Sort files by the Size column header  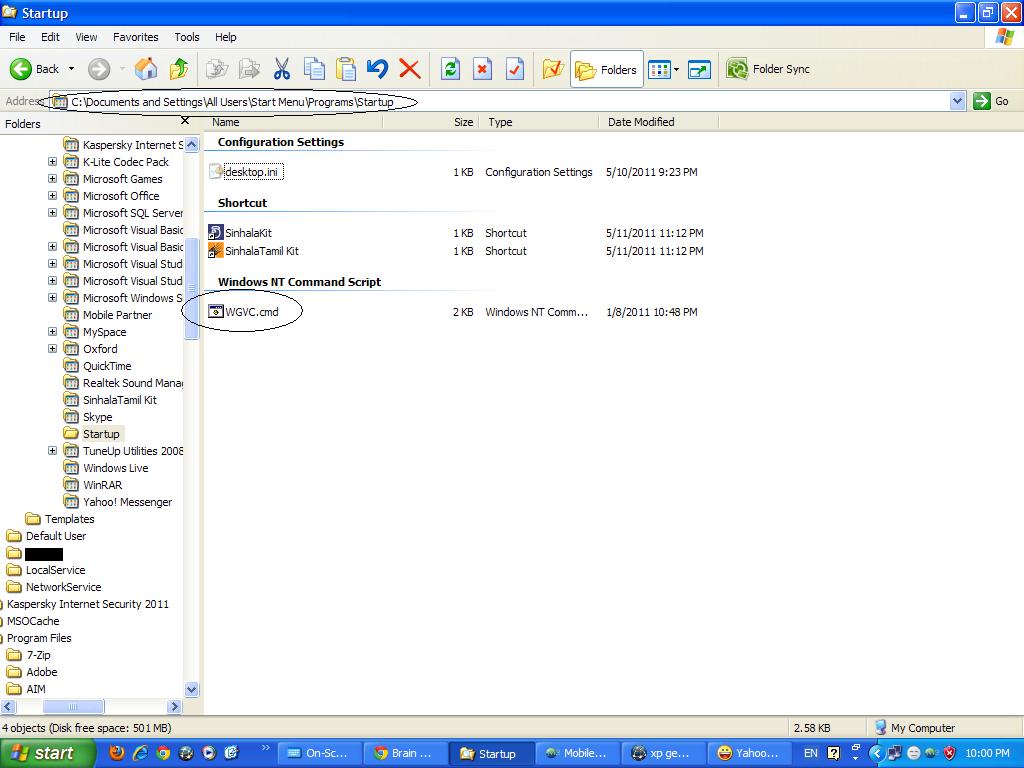click(x=431, y=122)
